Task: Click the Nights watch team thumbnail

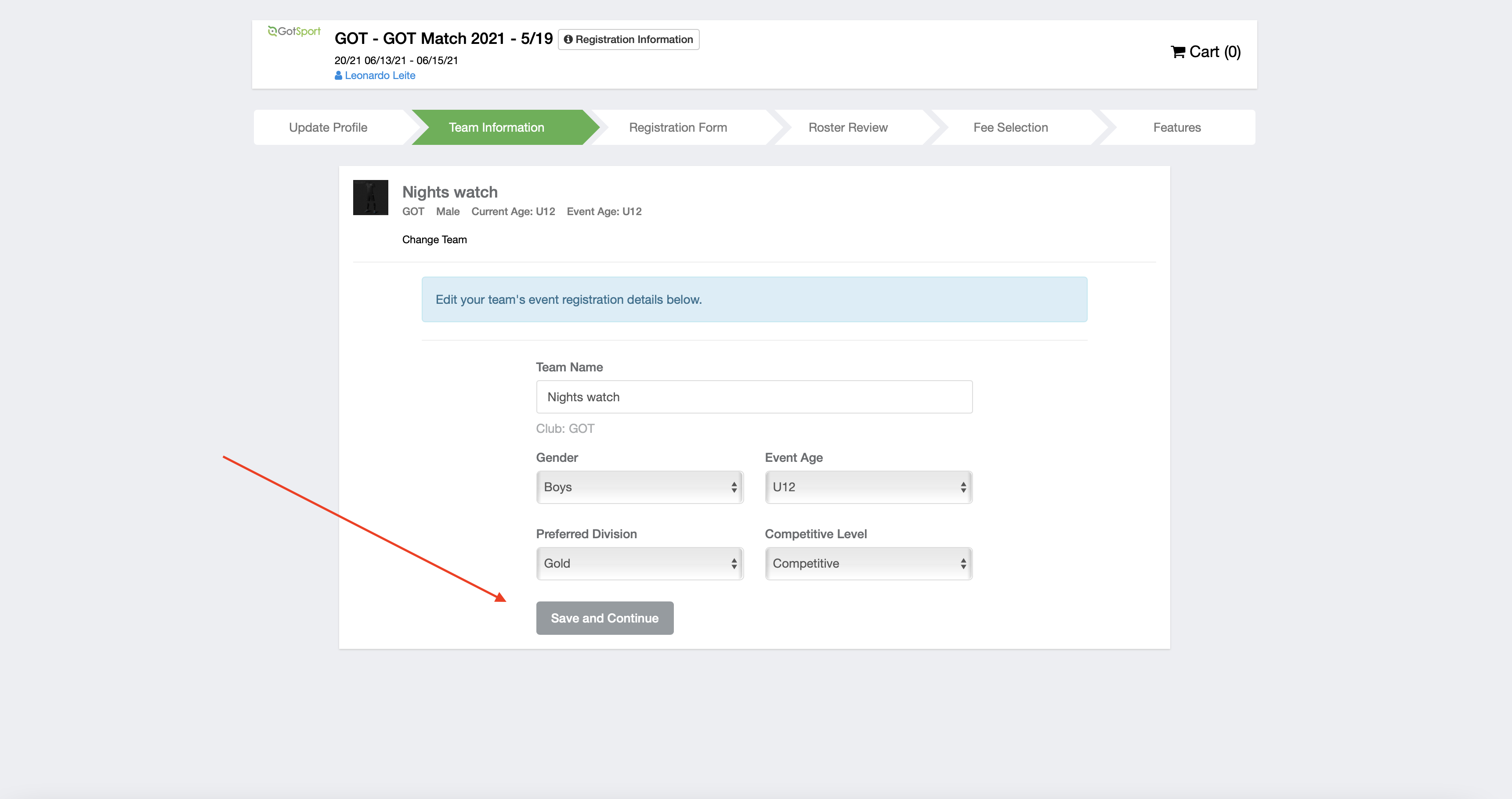Action: pyautogui.click(x=370, y=198)
